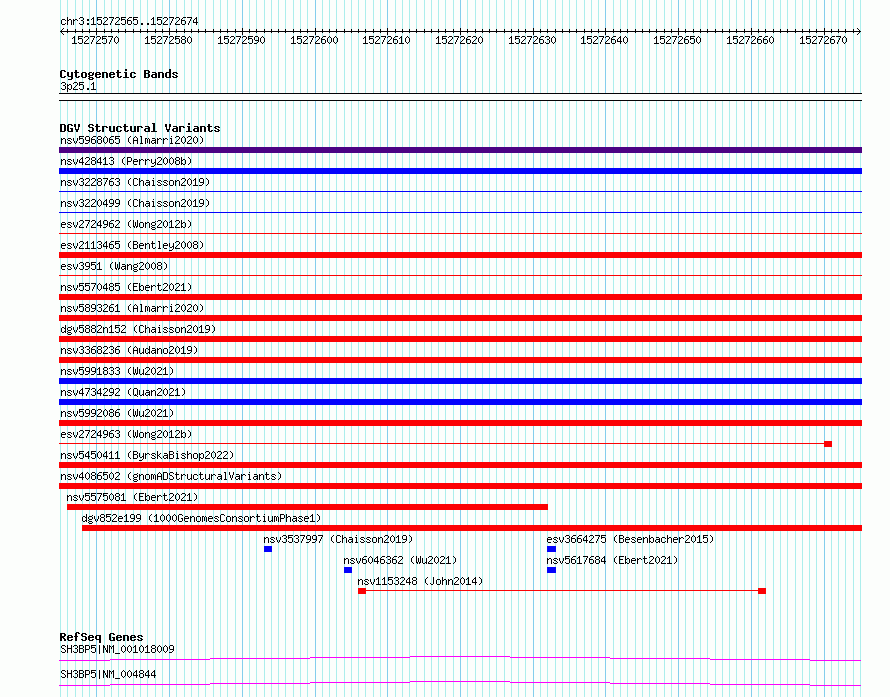Viewport: 890px width, 697px height.
Task: Click the right red end block of nsv1153248
Action: [762, 591]
